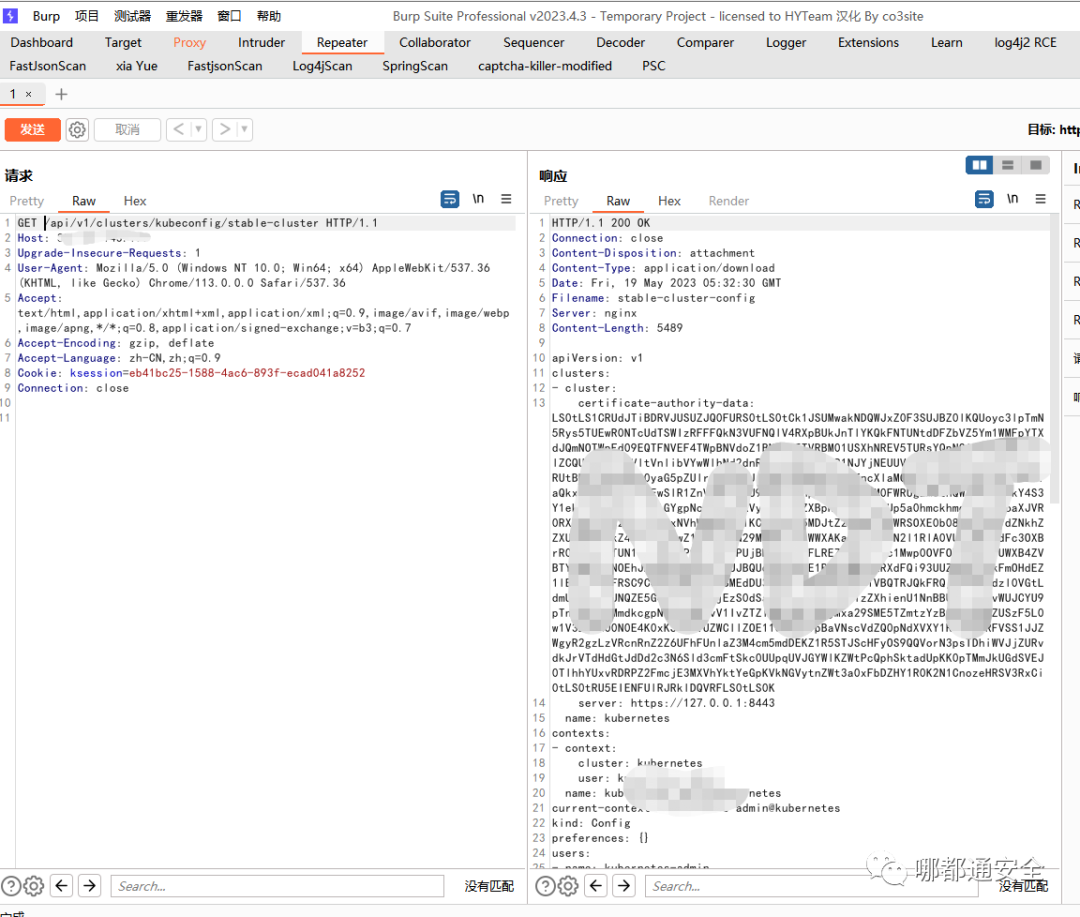The width and height of the screenshot is (1080, 917).
Task: Open the 项目 menu
Action: point(87,16)
